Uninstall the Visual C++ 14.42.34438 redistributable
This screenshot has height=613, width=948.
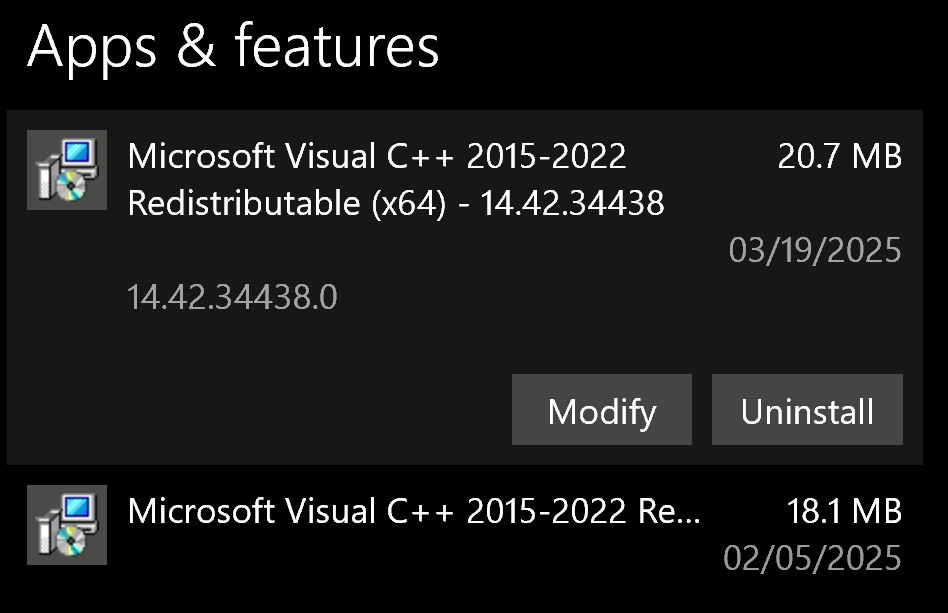click(x=807, y=410)
